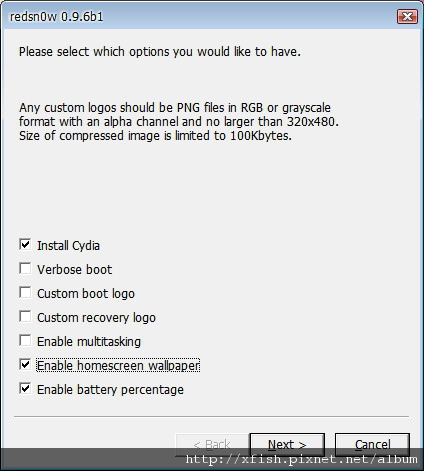This screenshot has width=424, height=471.
Task: Click the 'Install Cydia' label text
Action: point(68,246)
